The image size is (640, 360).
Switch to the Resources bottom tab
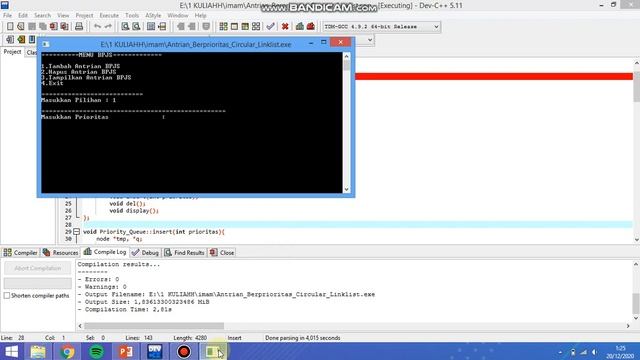click(60, 253)
